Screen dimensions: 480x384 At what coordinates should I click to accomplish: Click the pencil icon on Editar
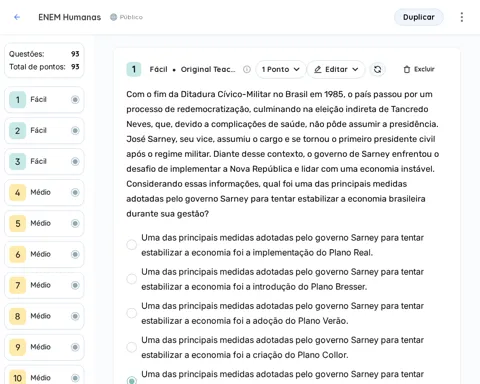pyautogui.click(x=318, y=69)
